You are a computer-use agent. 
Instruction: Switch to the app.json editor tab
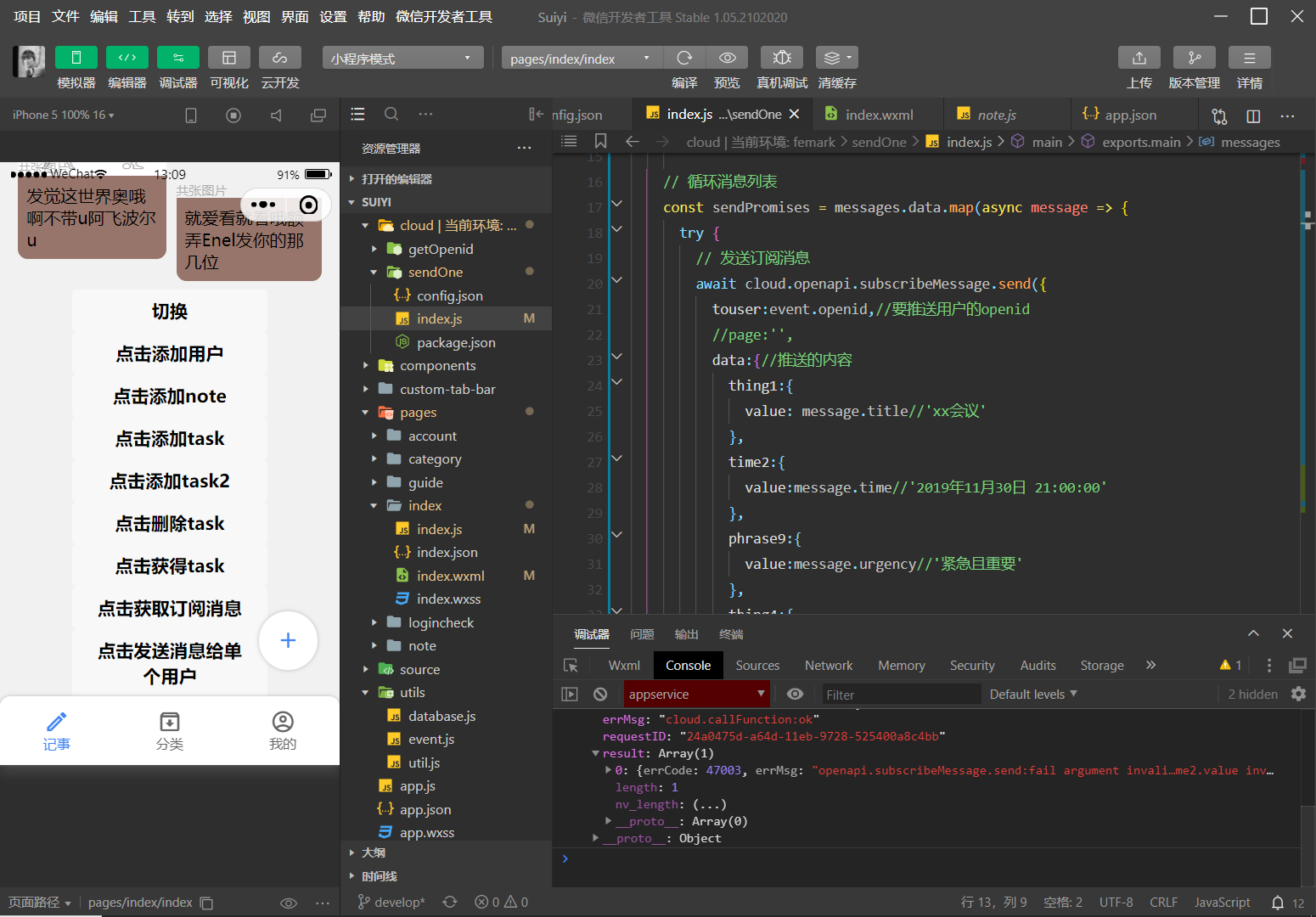[x=1130, y=115]
